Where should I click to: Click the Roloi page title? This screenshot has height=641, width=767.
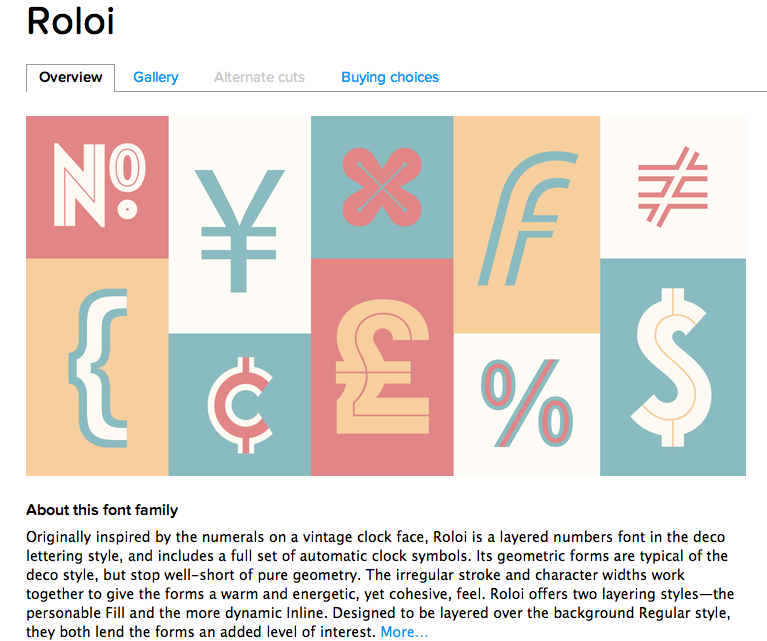(70, 22)
